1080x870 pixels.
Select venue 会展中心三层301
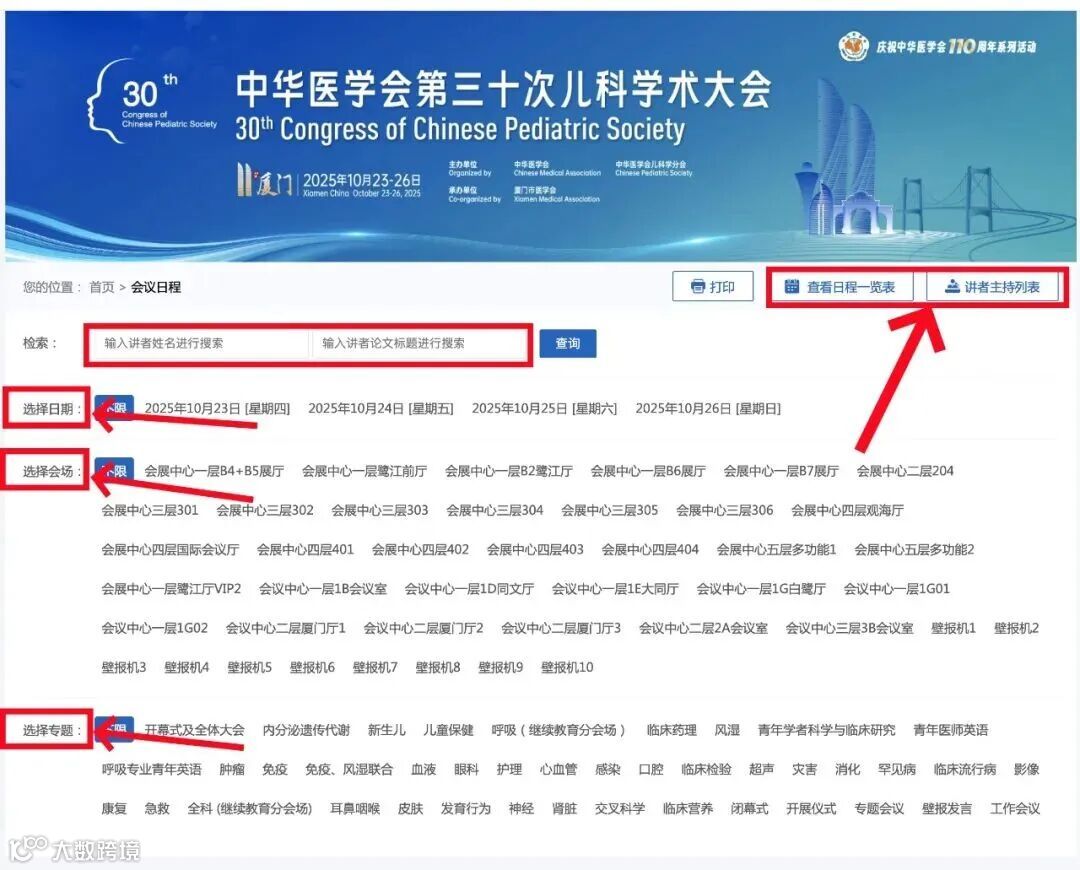[x=150, y=510]
